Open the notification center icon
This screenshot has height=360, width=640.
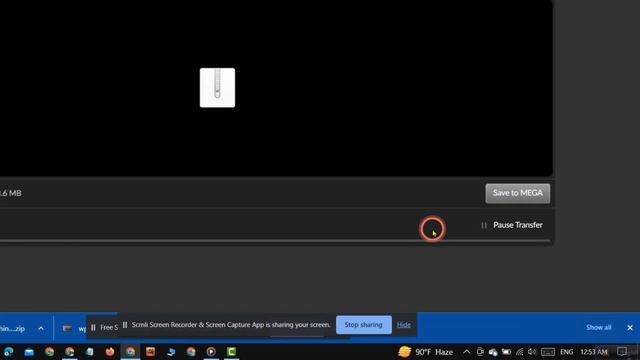click(x=622, y=351)
